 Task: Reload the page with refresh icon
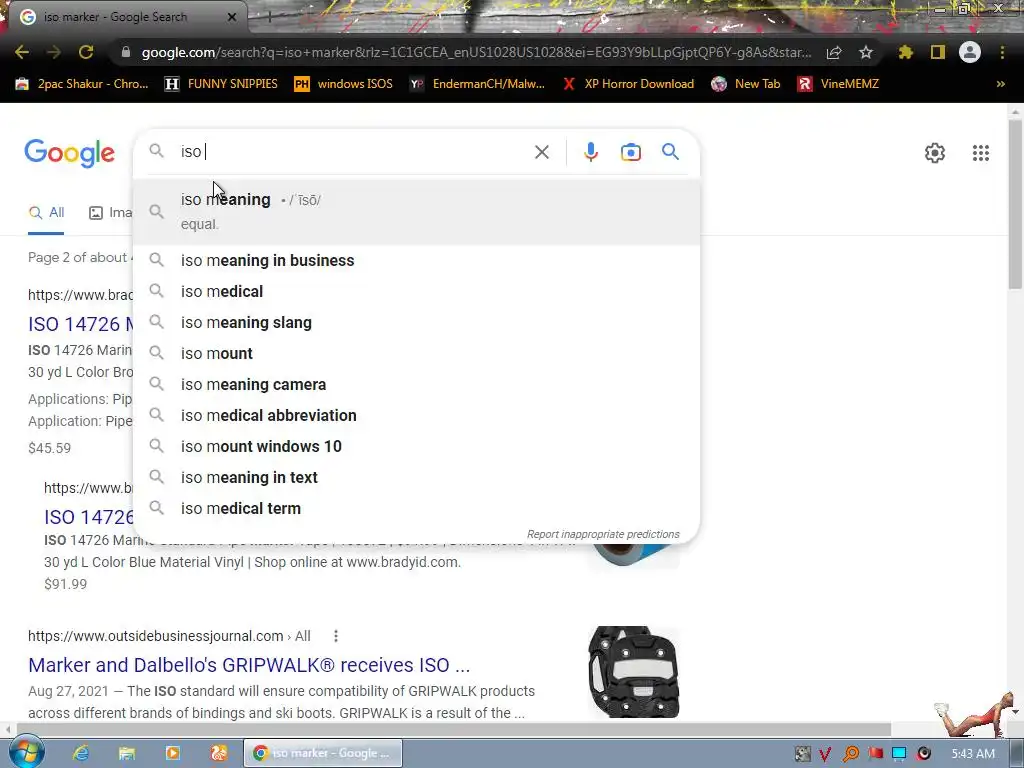coord(86,52)
